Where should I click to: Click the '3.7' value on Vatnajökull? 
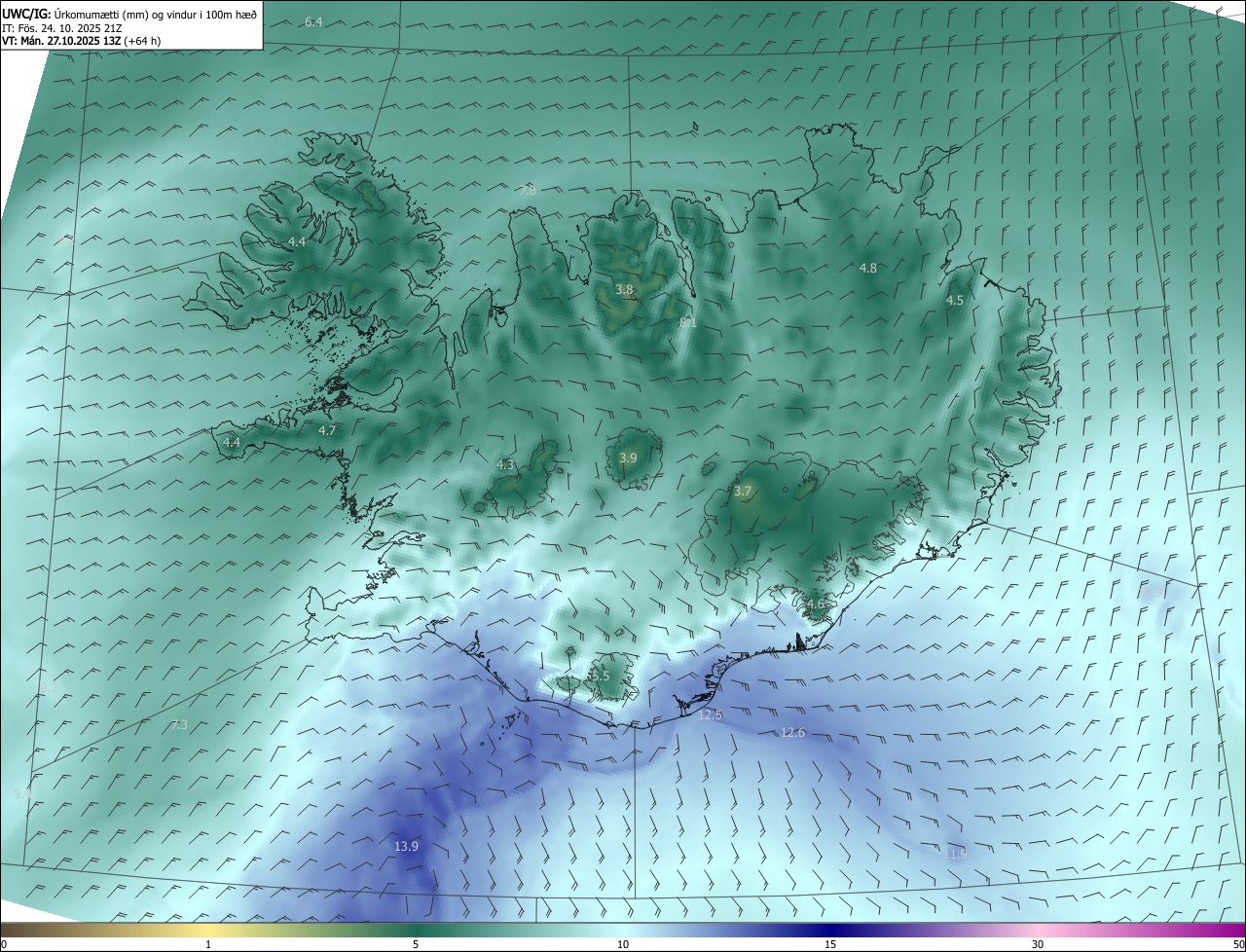tap(743, 492)
